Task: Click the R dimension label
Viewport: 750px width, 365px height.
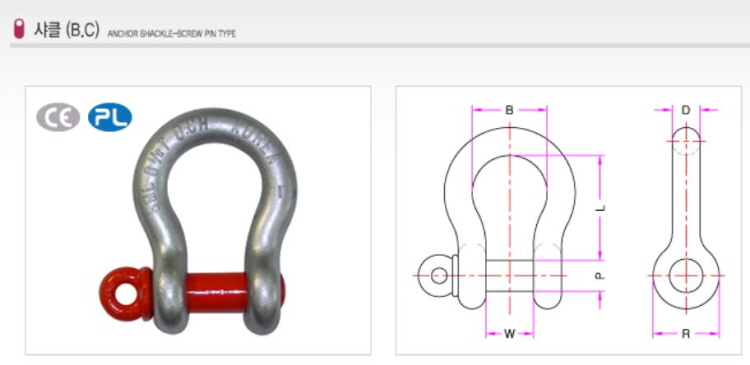Action: (685, 334)
